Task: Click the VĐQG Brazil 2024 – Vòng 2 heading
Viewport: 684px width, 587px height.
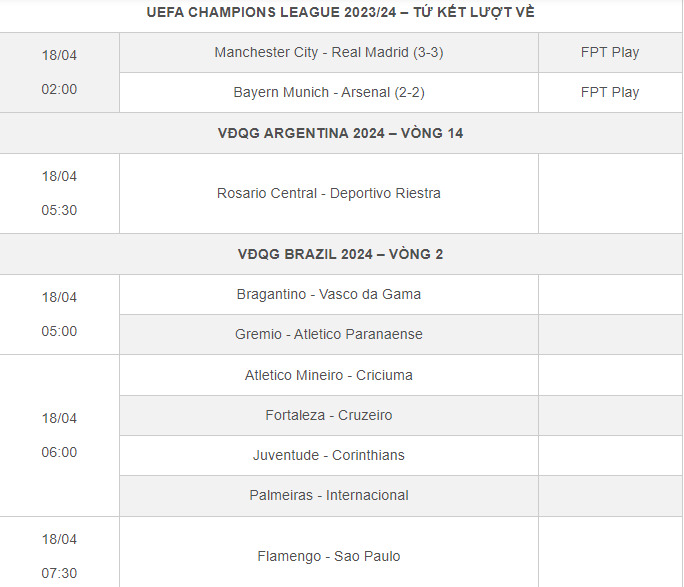Action: (340, 254)
